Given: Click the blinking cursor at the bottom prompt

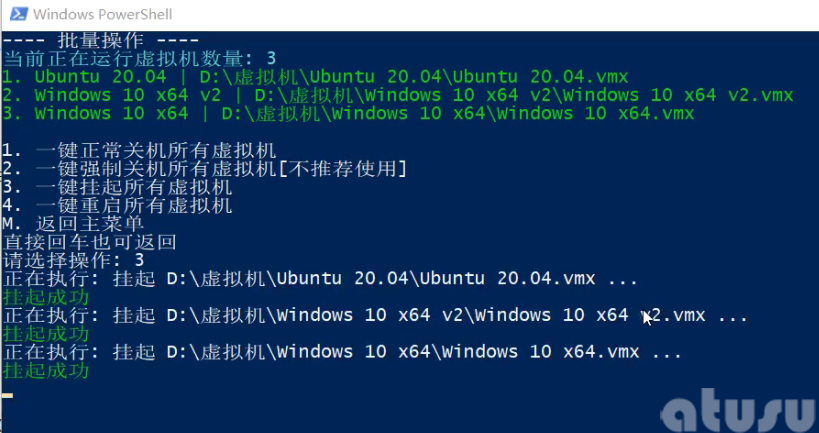Looking at the screenshot, I should click(x=8, y=395).
